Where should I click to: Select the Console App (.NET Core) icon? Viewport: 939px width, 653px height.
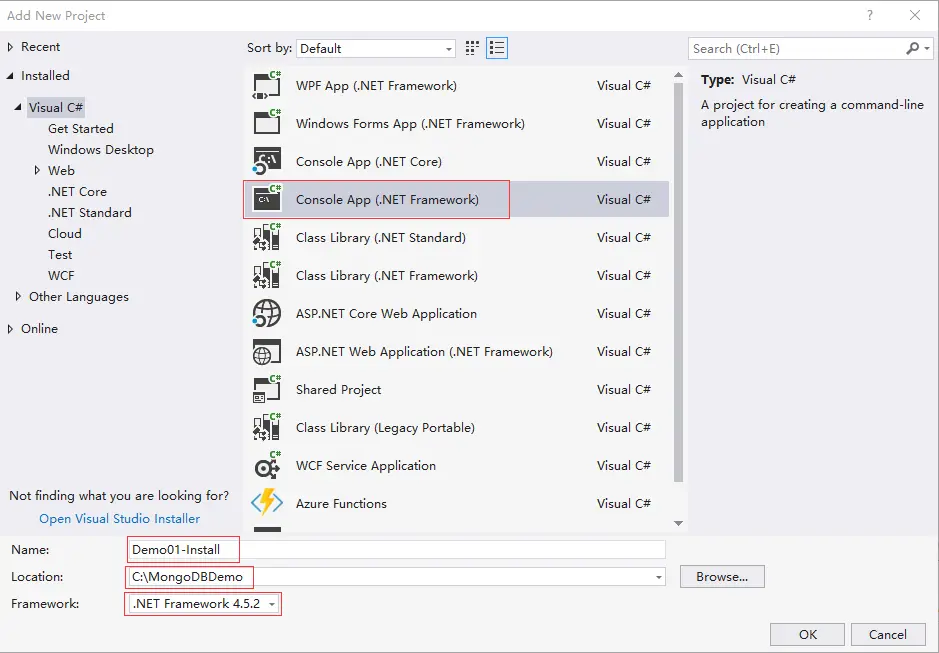click(266, 162)
